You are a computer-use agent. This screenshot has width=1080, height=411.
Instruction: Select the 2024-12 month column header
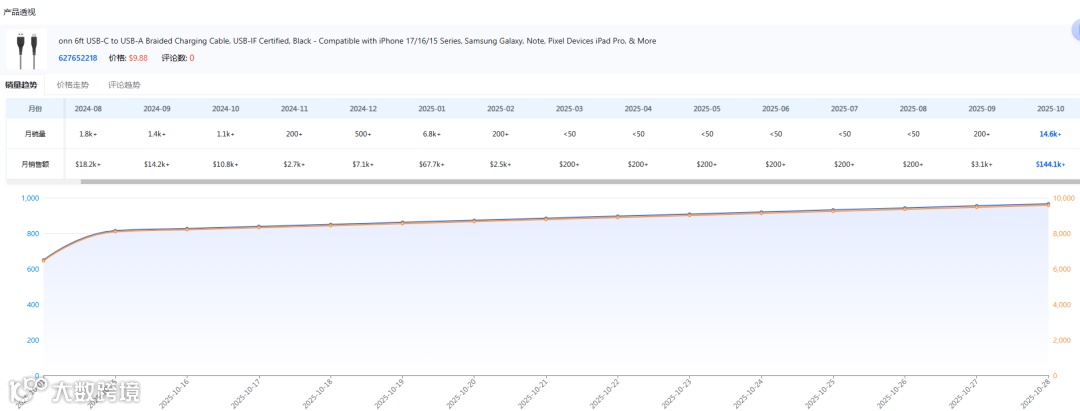pyautogui.click(x=363, y=109)
